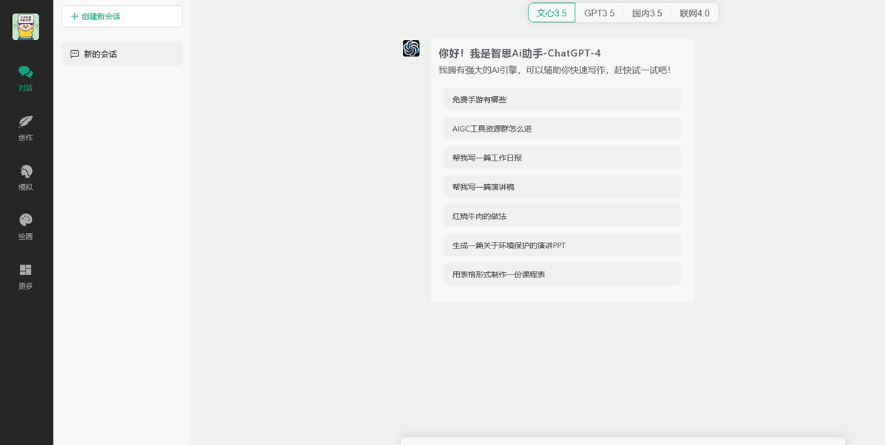Image resolution: width=885 pixels, height=445 pixels.
Task: Open the 对话 chat section icon
Action: (25, 72)
